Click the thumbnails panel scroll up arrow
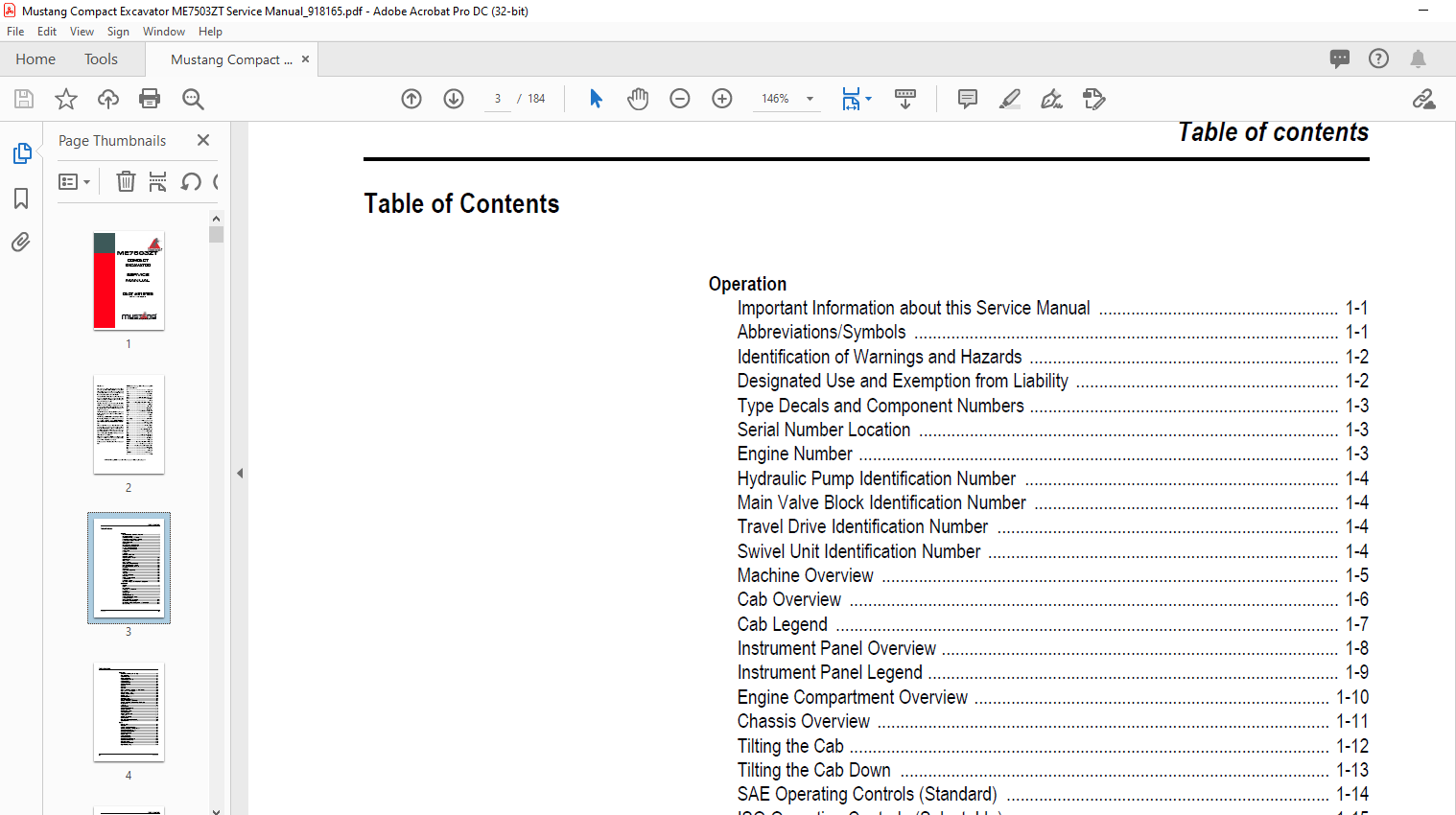Screen dimensions: 1456x815 (x=216, y=219)
